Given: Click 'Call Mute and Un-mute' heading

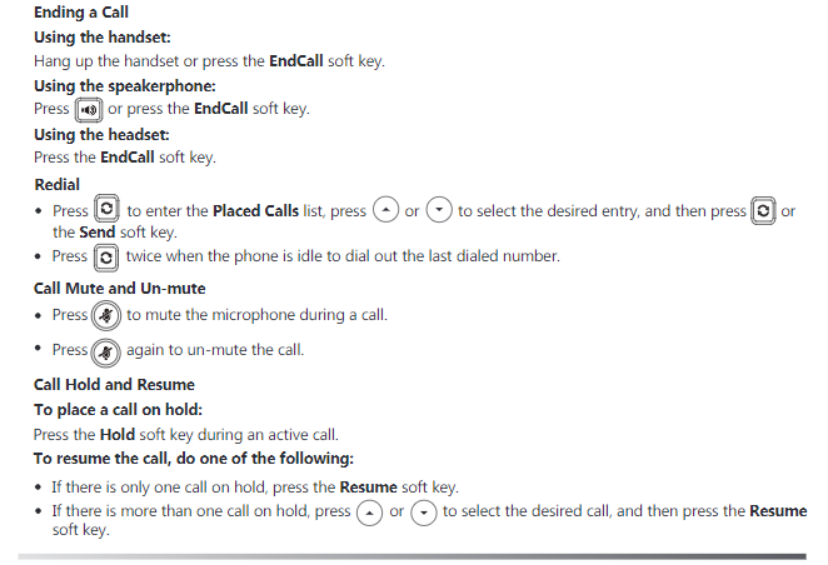Looking at the screenshot, I should click(x=119, y=288).
